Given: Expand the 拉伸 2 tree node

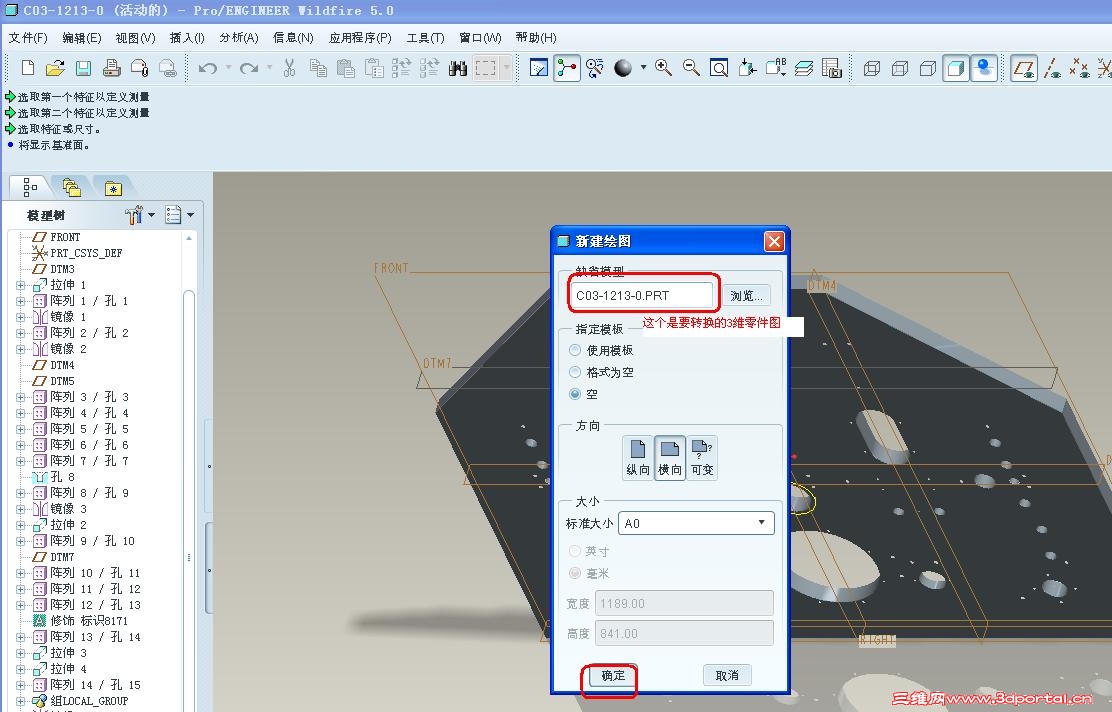Looking at the screenshot, I should point(21,525).
